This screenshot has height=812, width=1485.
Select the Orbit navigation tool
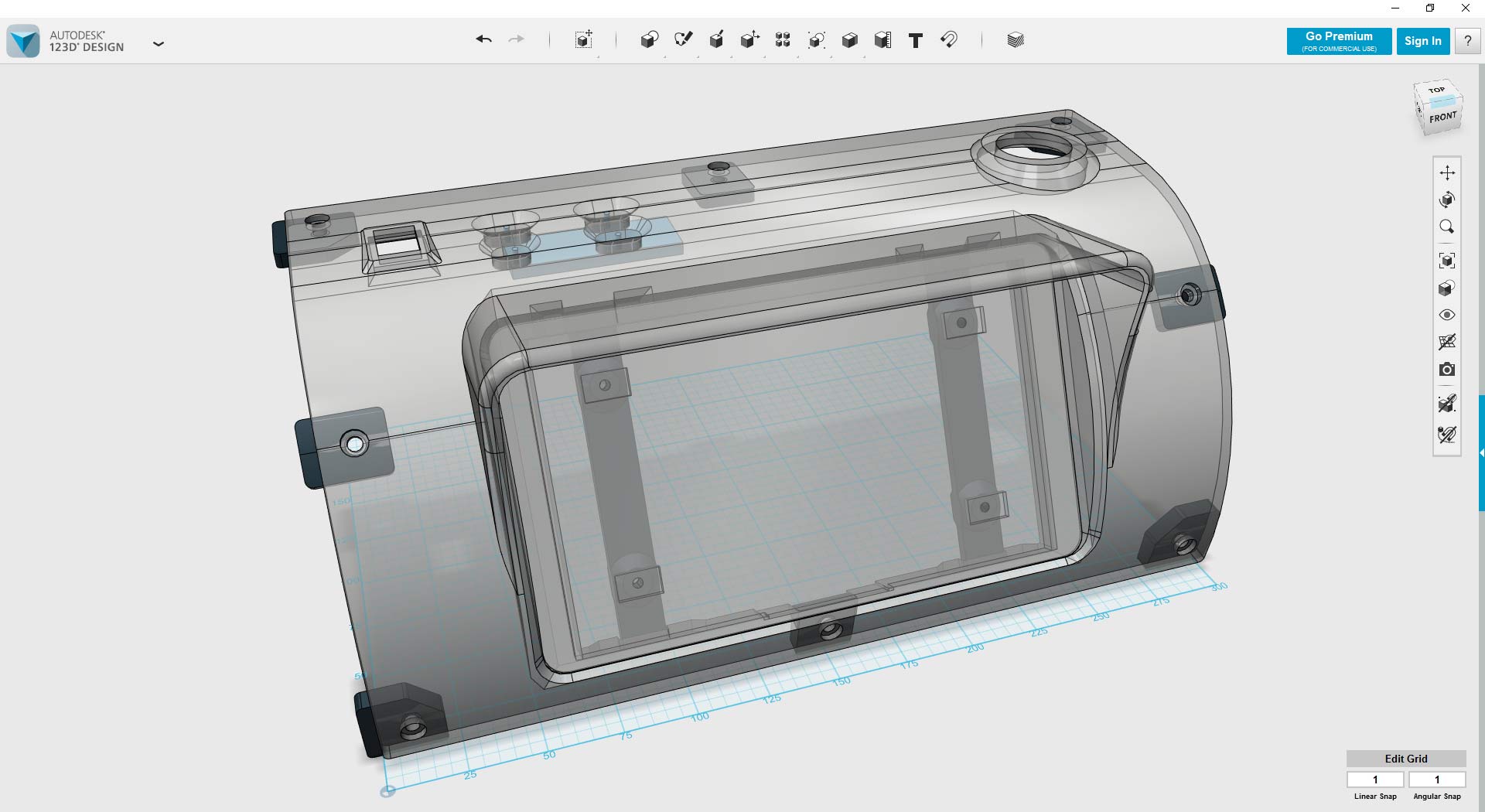click(x=1449, y=199)
